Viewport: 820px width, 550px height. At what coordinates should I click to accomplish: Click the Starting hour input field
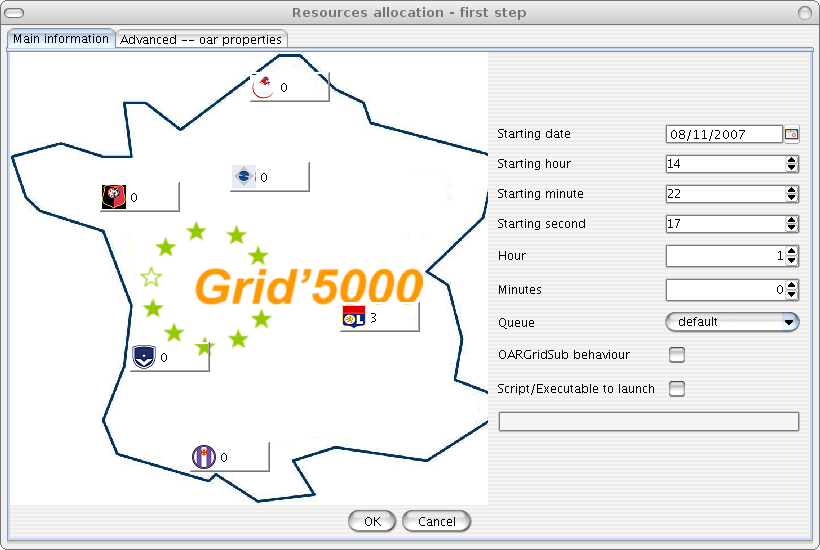[x=726, y=164]
